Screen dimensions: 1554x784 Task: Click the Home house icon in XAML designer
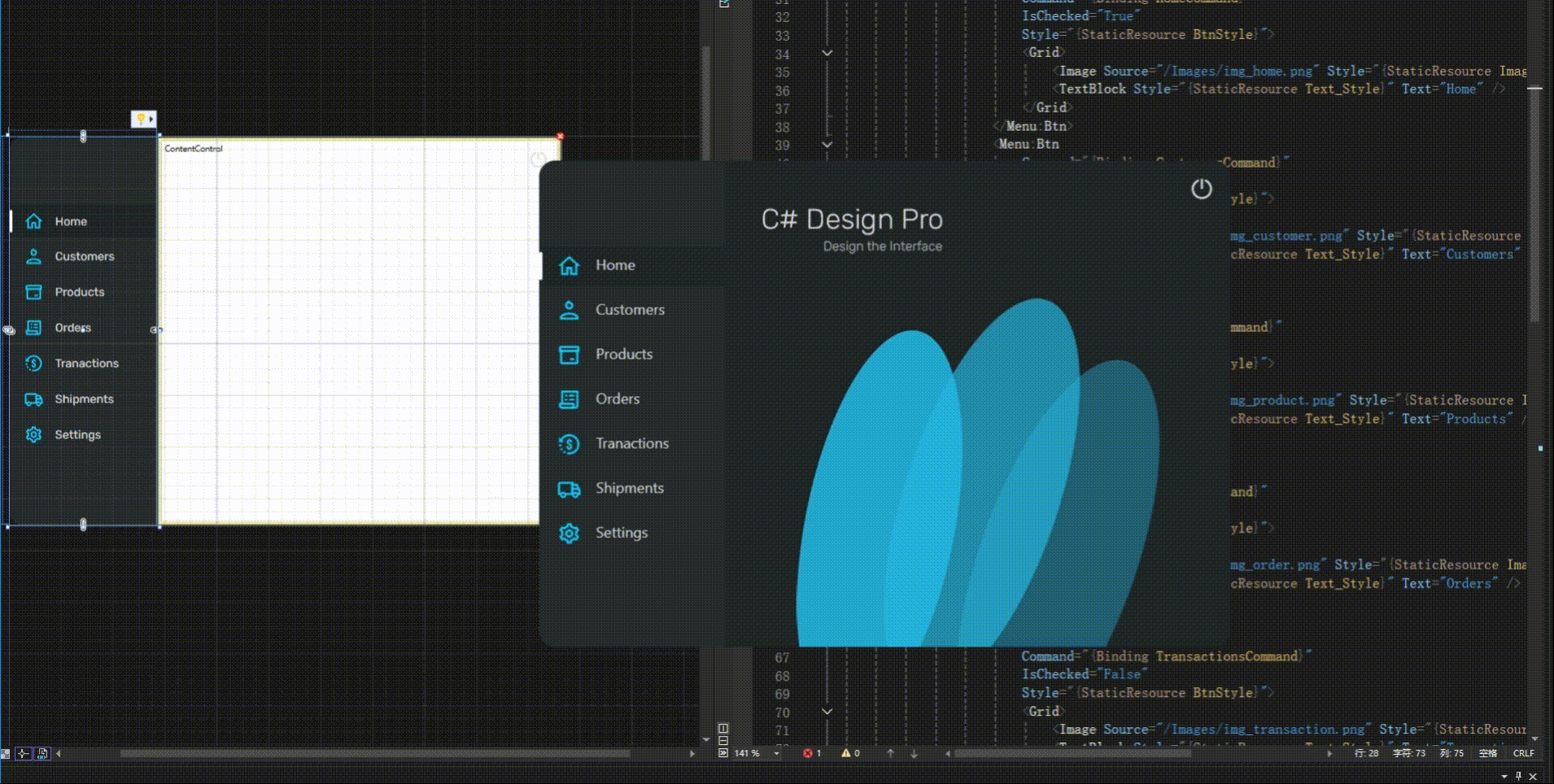pyautogui.click(x=33, y=221)
